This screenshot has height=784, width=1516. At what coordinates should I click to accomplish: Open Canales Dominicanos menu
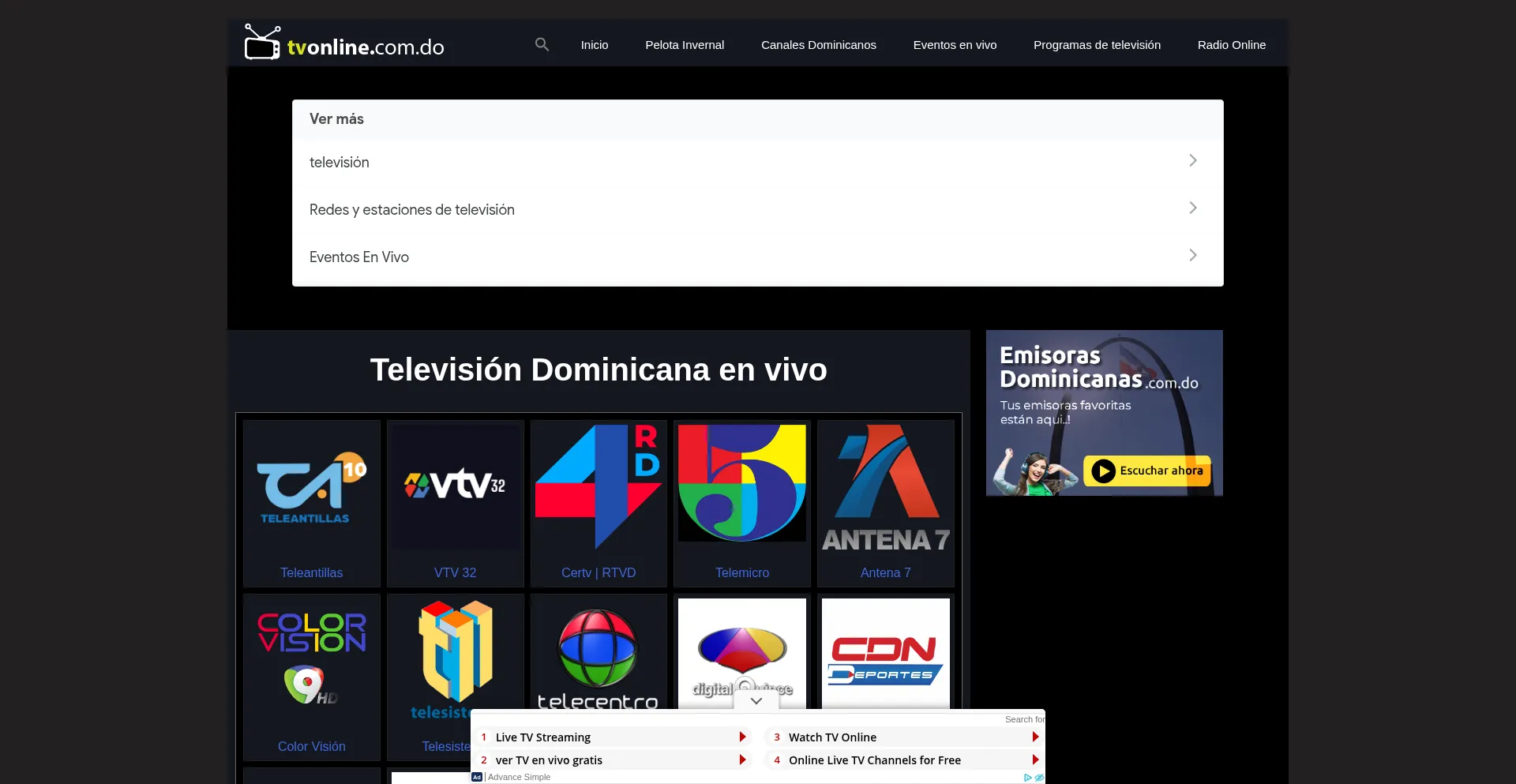tap(819, 45)
